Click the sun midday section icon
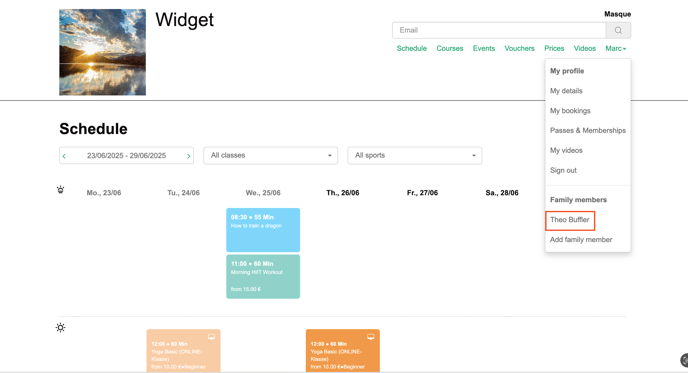This screenshot has width=688, height=373. point(61,328)
